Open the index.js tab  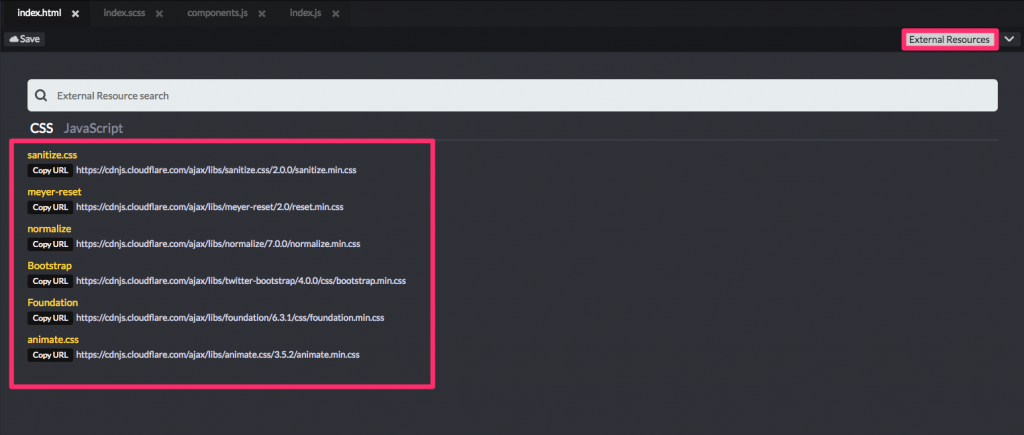(306, 13)
